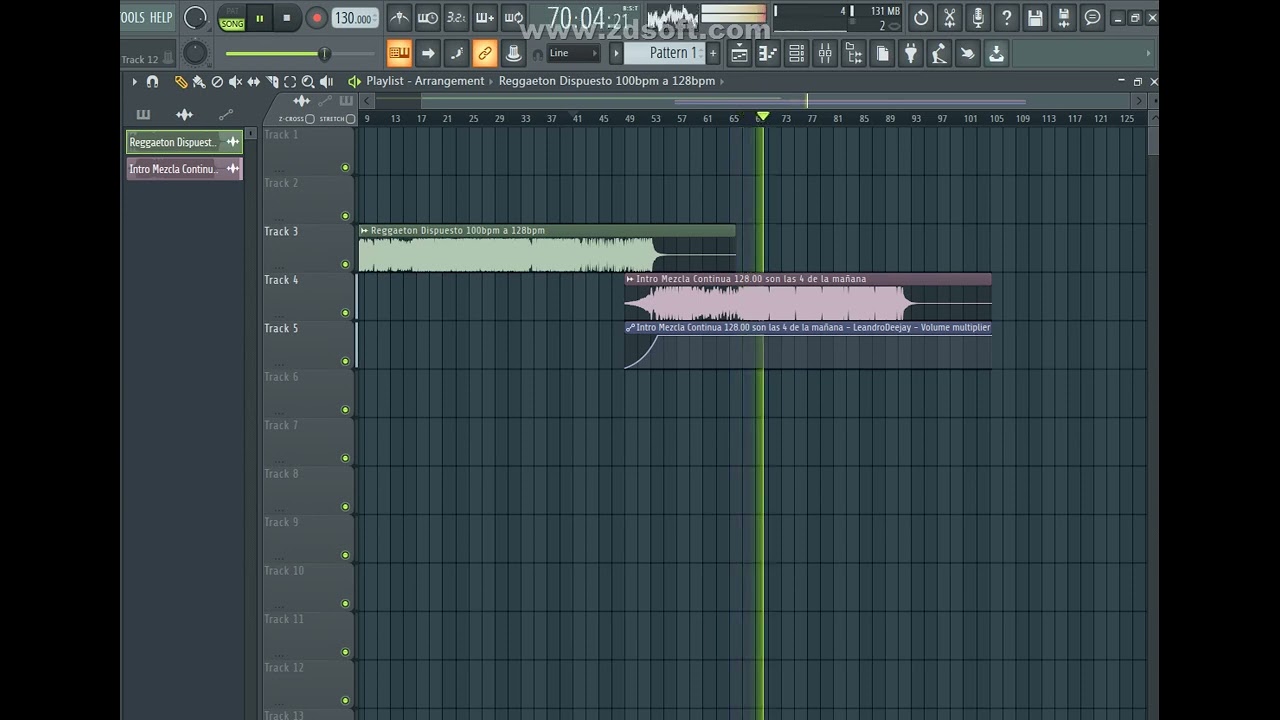Click the playlist horizontal scrollbar
This screenshot has height=720, width=1280.
click(x=752, y=101)
